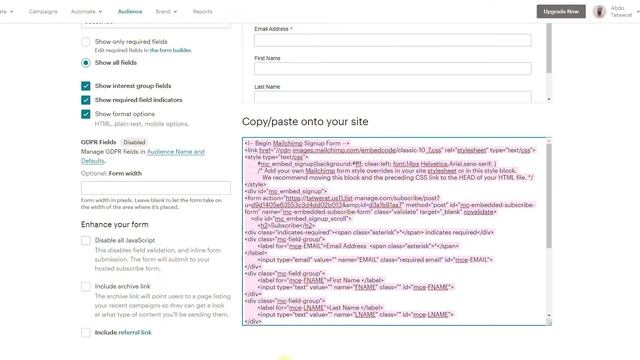Click the form preview scrollbar thumb
Screen dimensions: 640x360
pyautogui.click(x=549, y=48)
